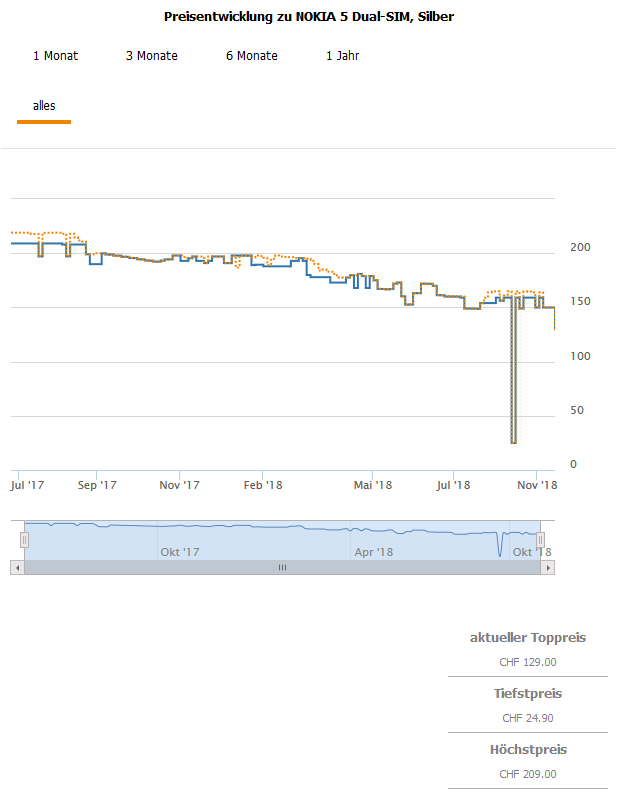Click the chart title Preisentwicklung zu NOKIA 5
Screen dimensions: 621x796
click(x=308, y=17)
